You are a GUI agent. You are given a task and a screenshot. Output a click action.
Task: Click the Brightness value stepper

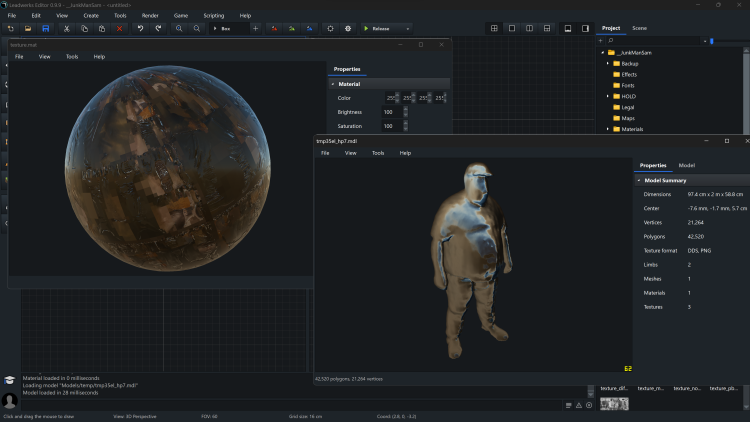[405, 112]
